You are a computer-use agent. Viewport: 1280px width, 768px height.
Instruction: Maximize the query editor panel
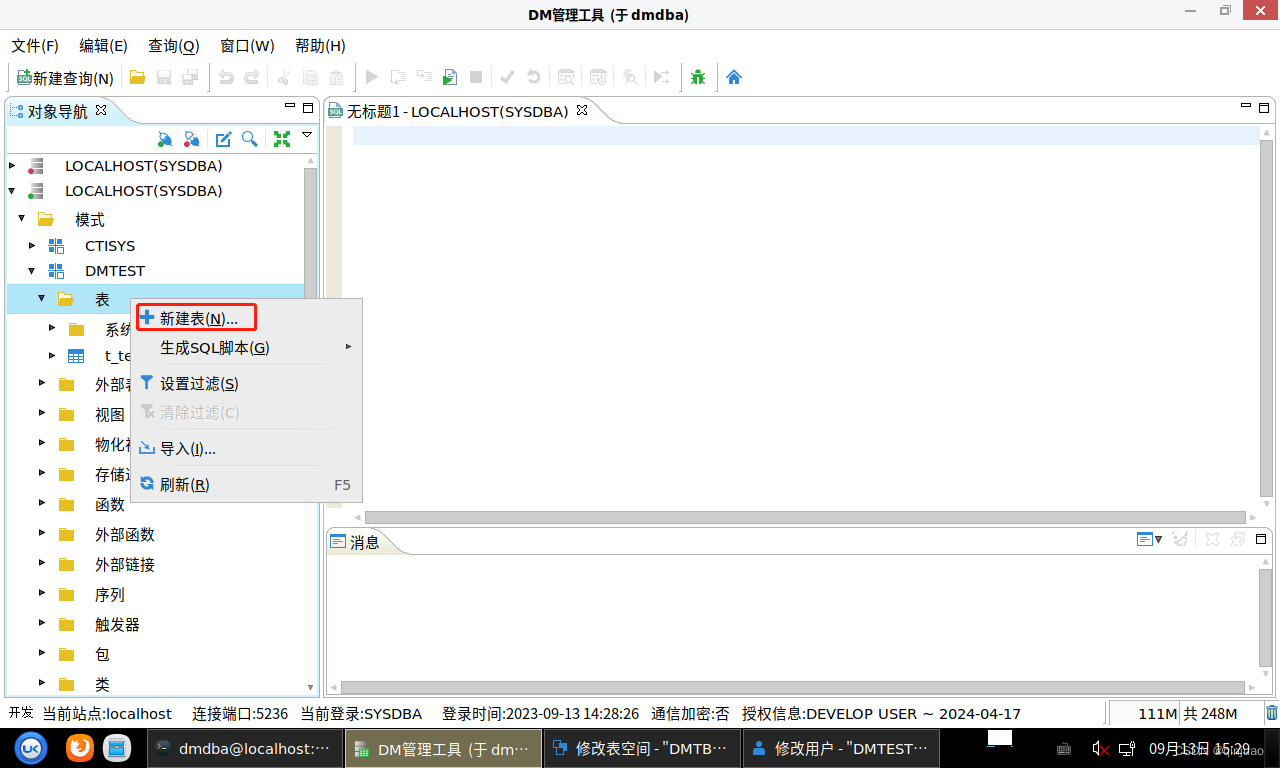click(x=1264, y=107)
